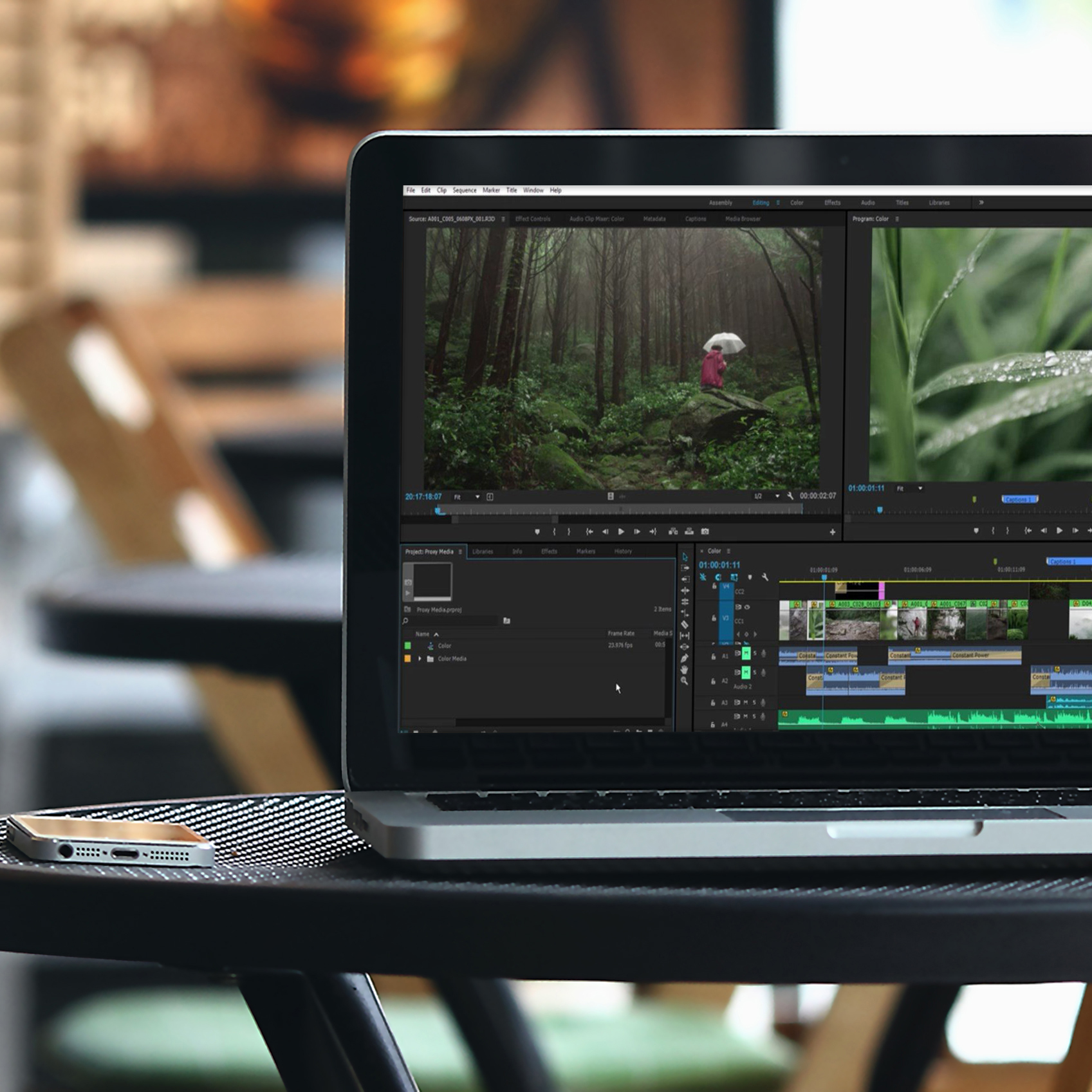Viewport: 1092px width, 1092px height.
Task: Select the Ripple Edit tool
Action: tap(685, 579)
